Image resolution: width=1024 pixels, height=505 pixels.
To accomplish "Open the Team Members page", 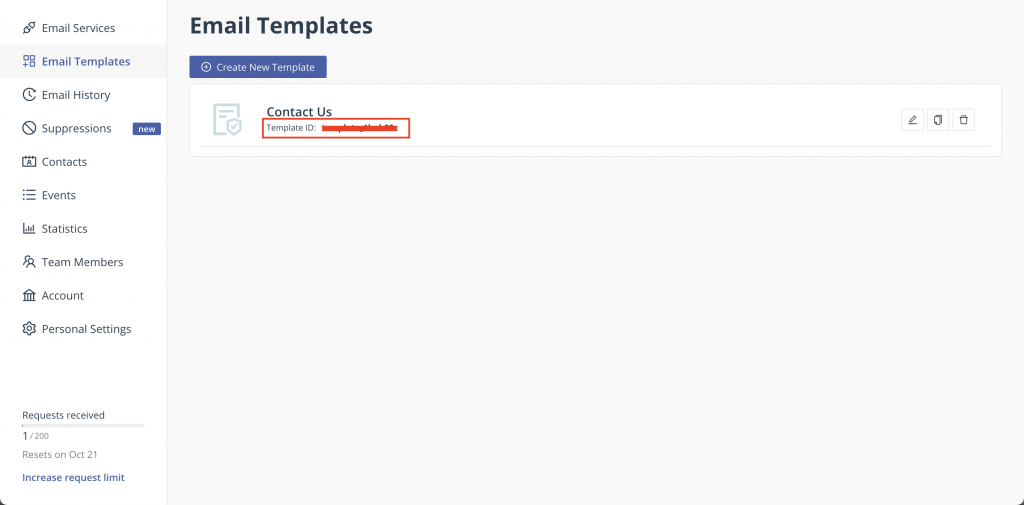I will [x=83, y=262].
